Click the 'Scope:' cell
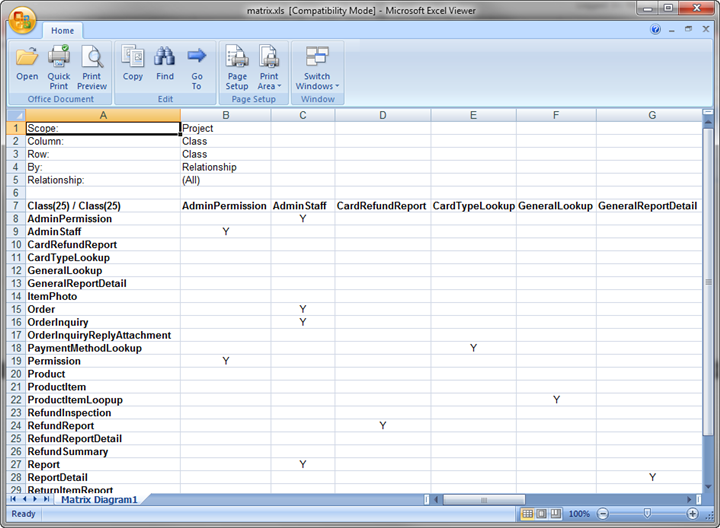The height and width of the screenshot is (528, 720). click(103, 128)
